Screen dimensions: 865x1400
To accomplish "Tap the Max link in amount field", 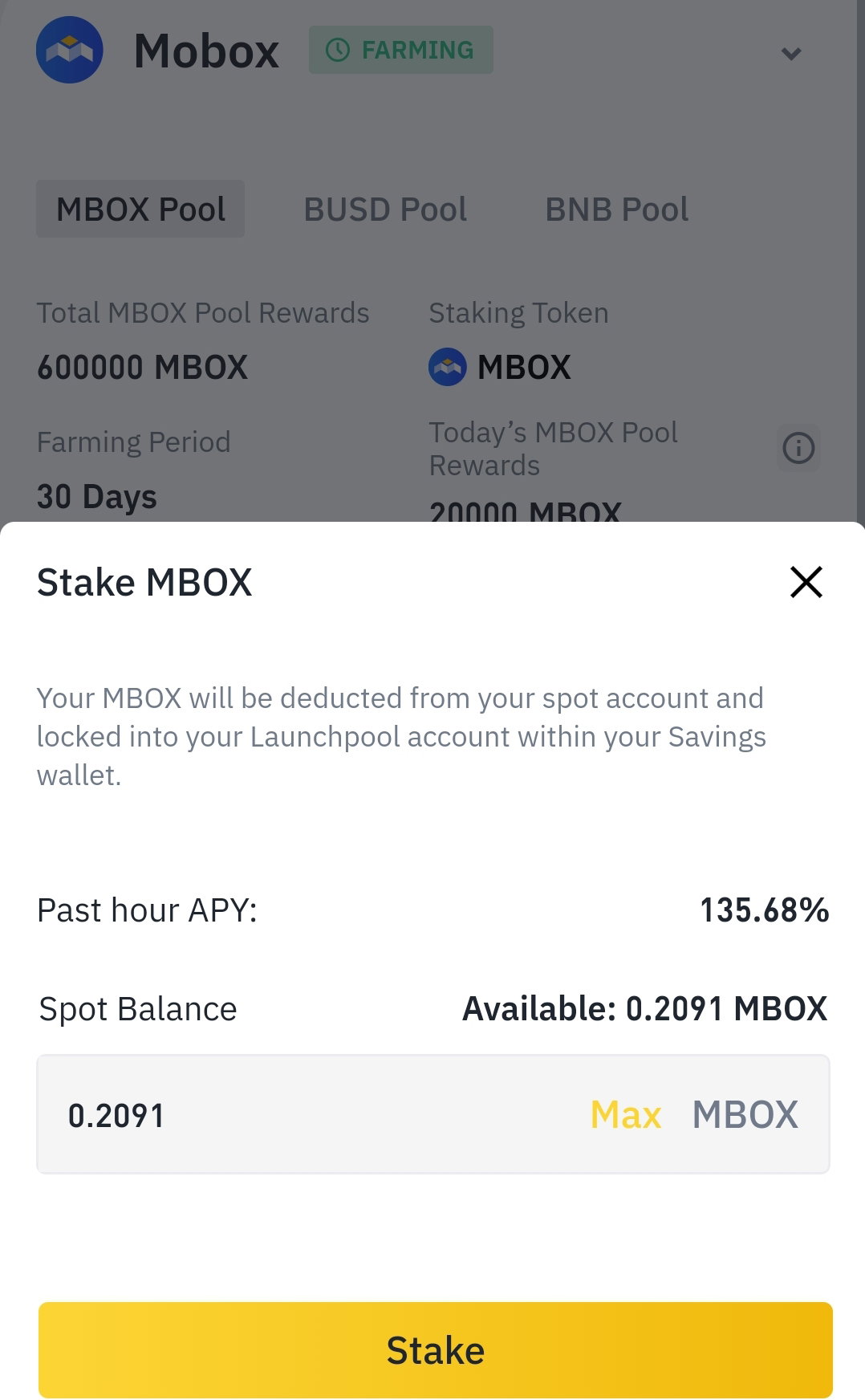I will 626,1115.
